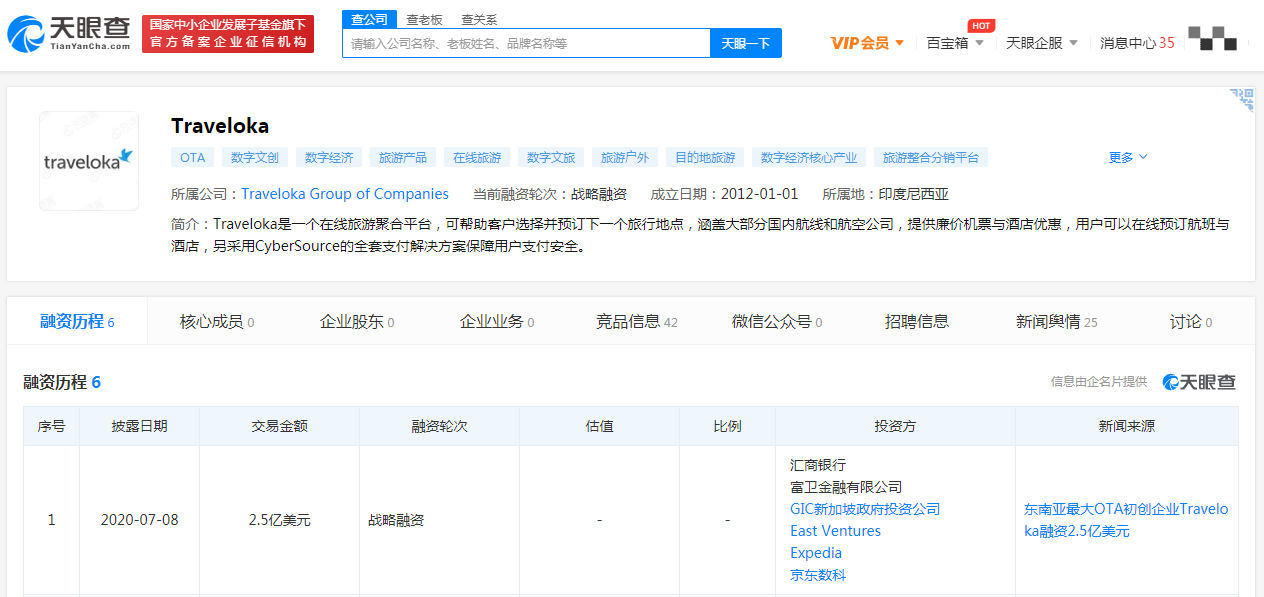Open the QR code corner icon
The width and height of the screenshot is (1264, 597).
(x=1242, y=99)
